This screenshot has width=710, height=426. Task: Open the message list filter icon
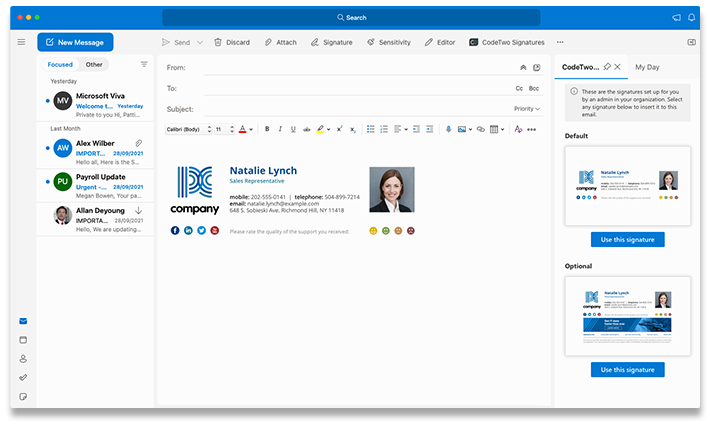click(144, 64)
